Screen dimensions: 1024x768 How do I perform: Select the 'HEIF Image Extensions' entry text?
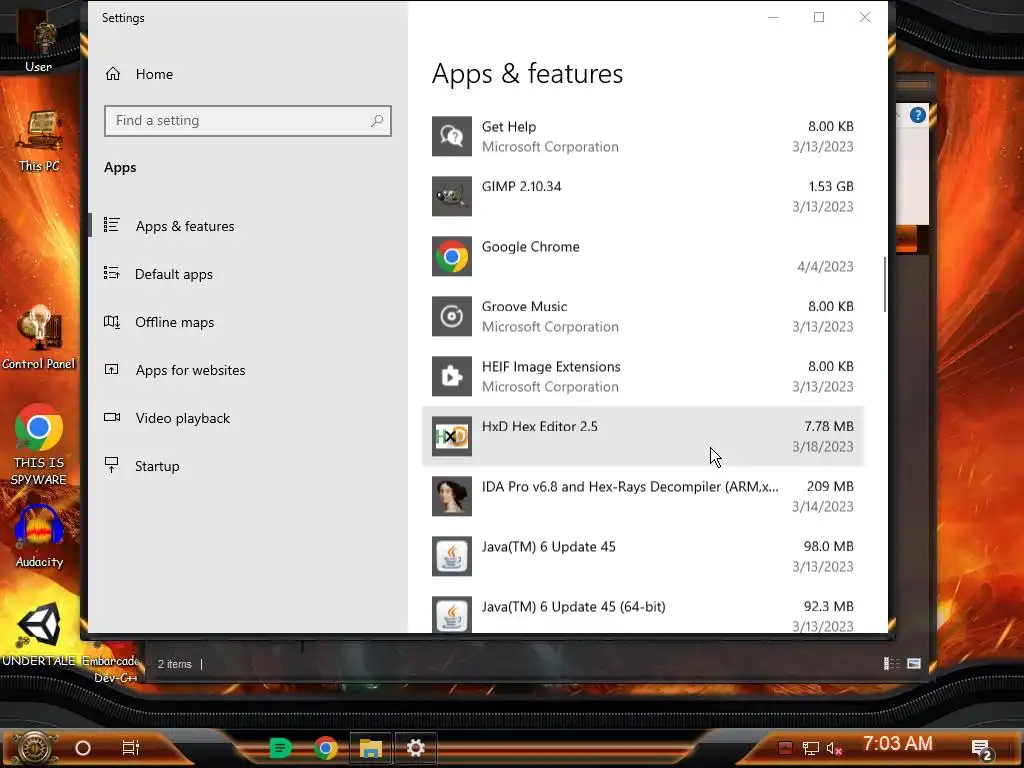coord(551,367)
